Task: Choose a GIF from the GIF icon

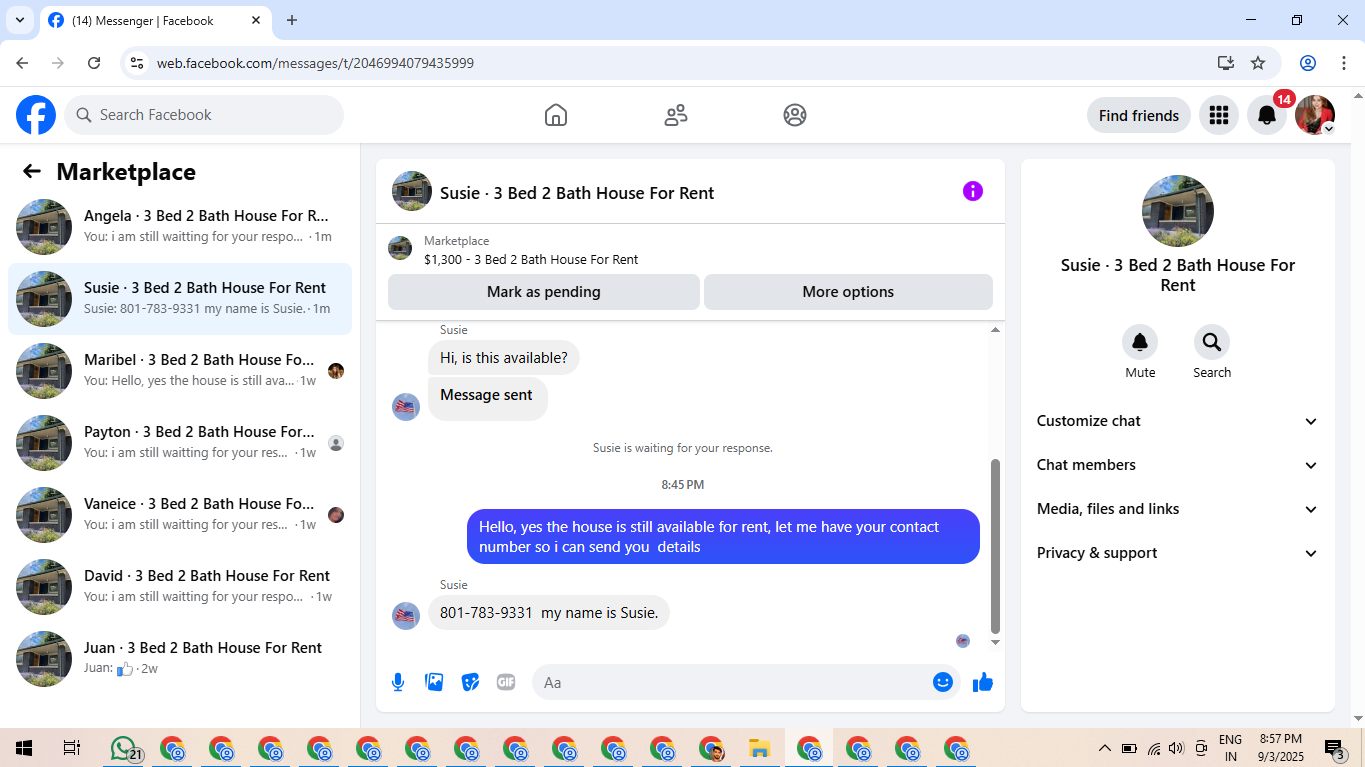Action: (x=506, y=682)
